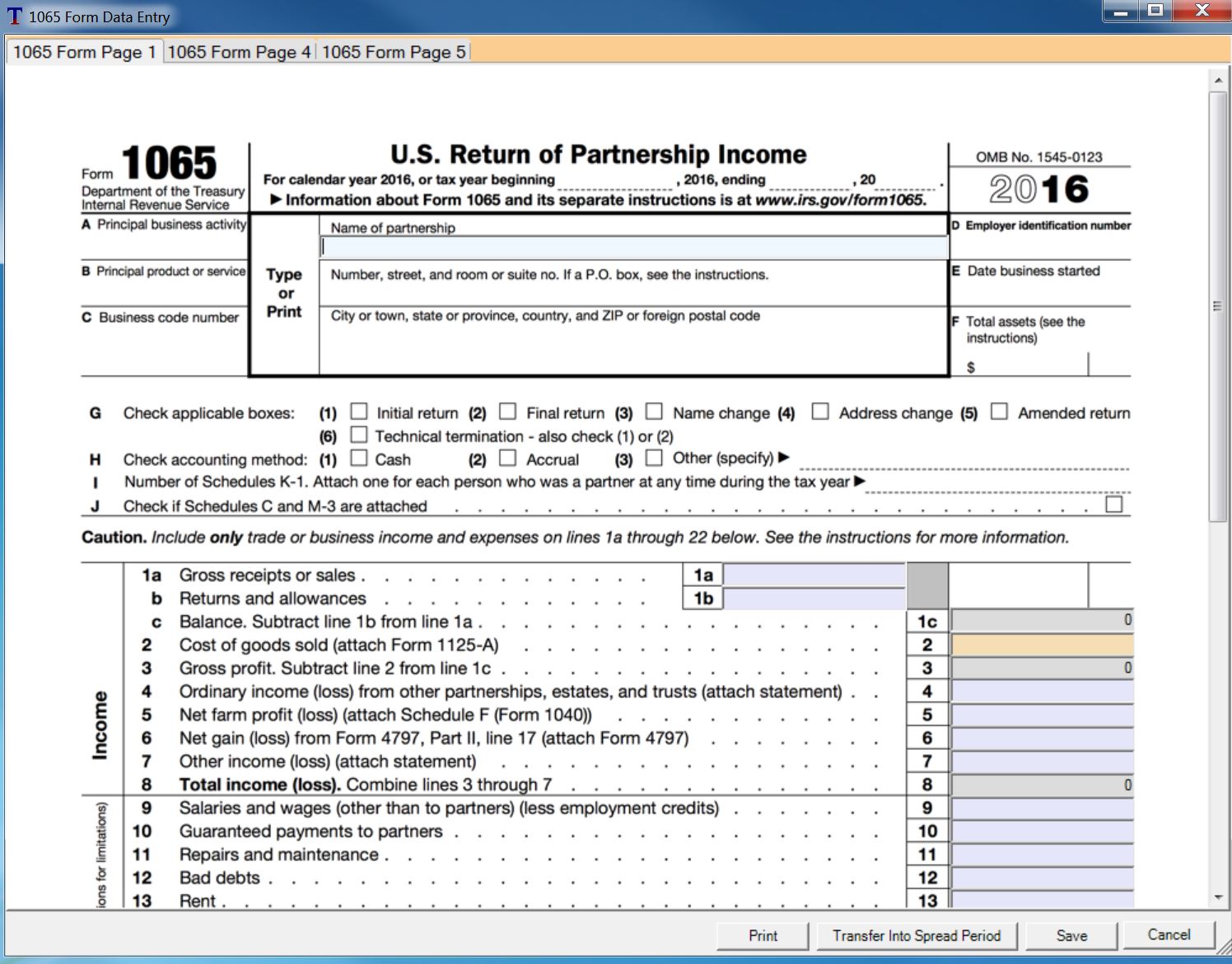Click the 'Total assets (see the instructions)' label
The height and width of the screenshot is (964, 1232).
1025,329
